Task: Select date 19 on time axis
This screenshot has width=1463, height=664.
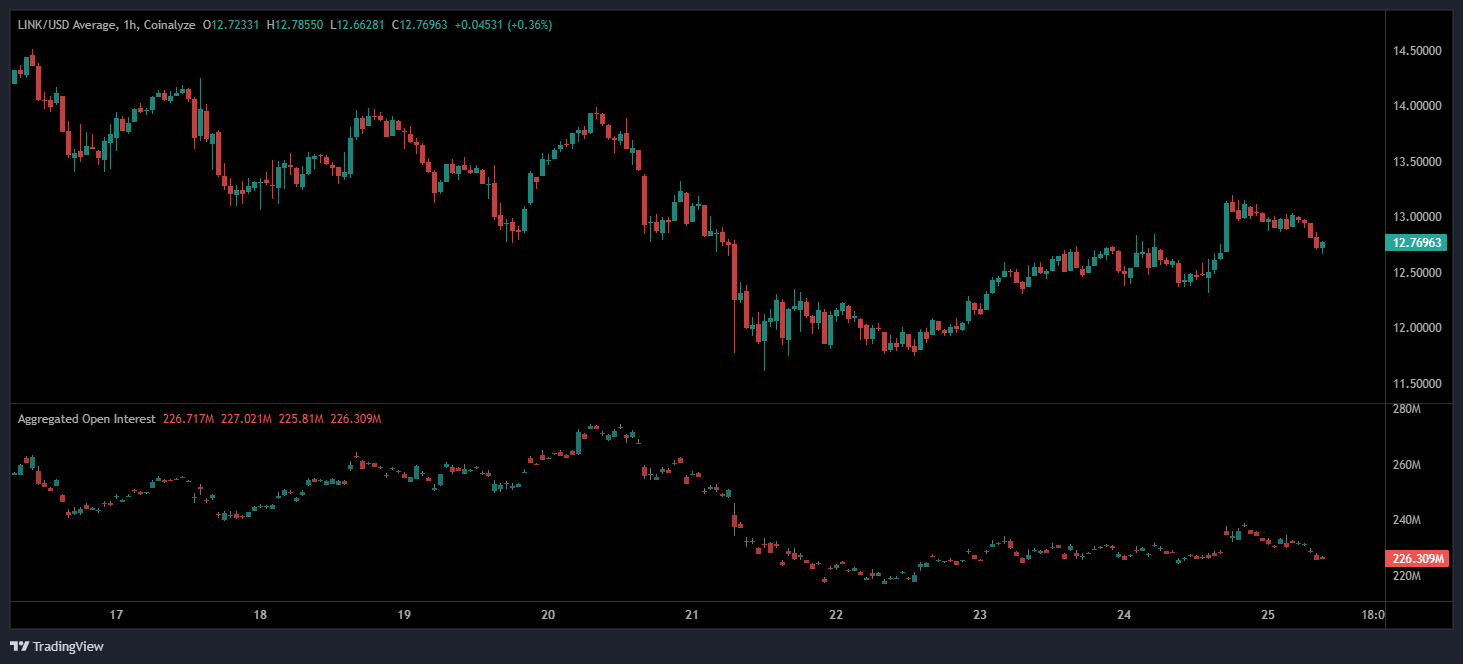Action: [404, 614]
